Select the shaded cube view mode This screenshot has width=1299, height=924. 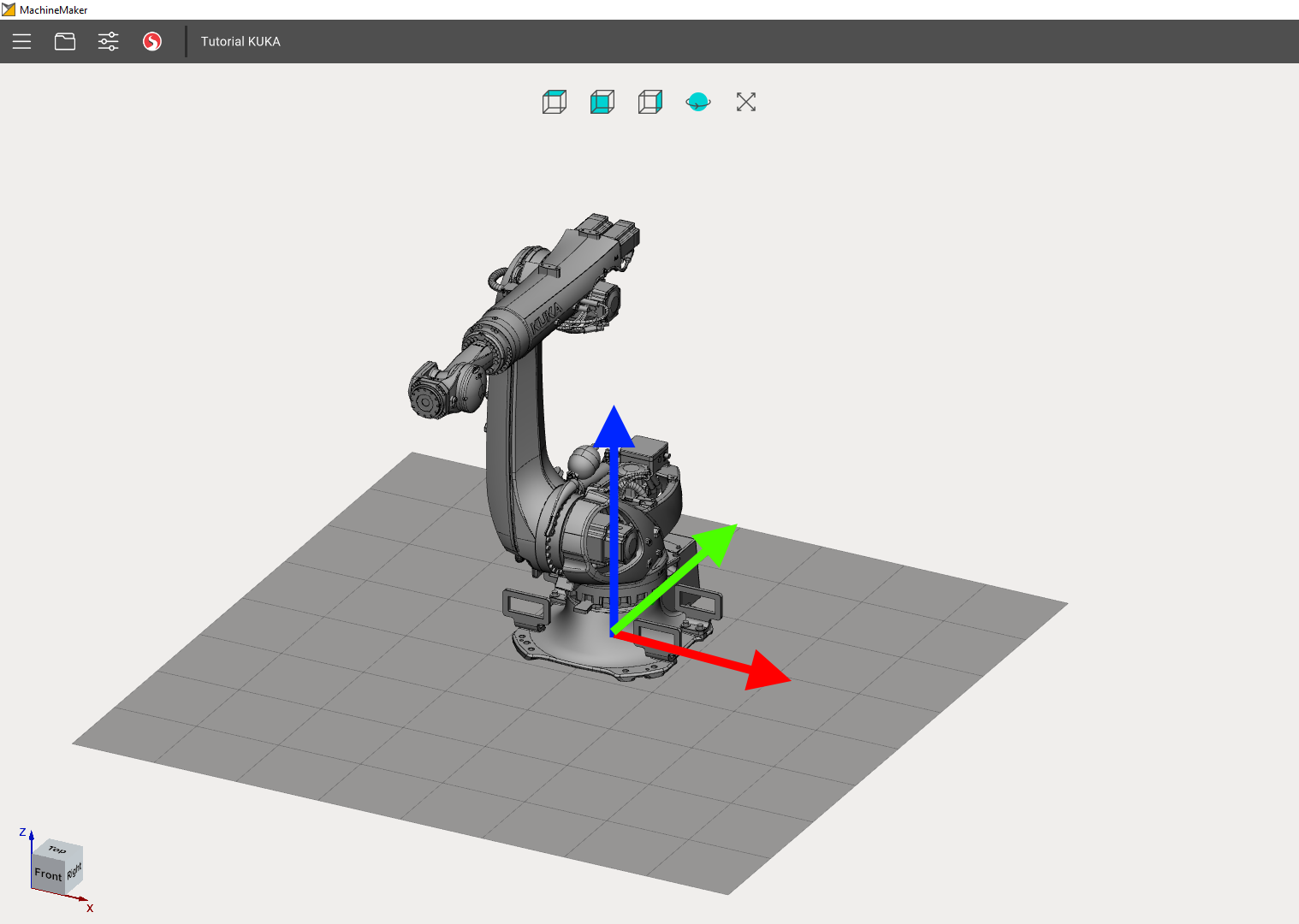602,103
